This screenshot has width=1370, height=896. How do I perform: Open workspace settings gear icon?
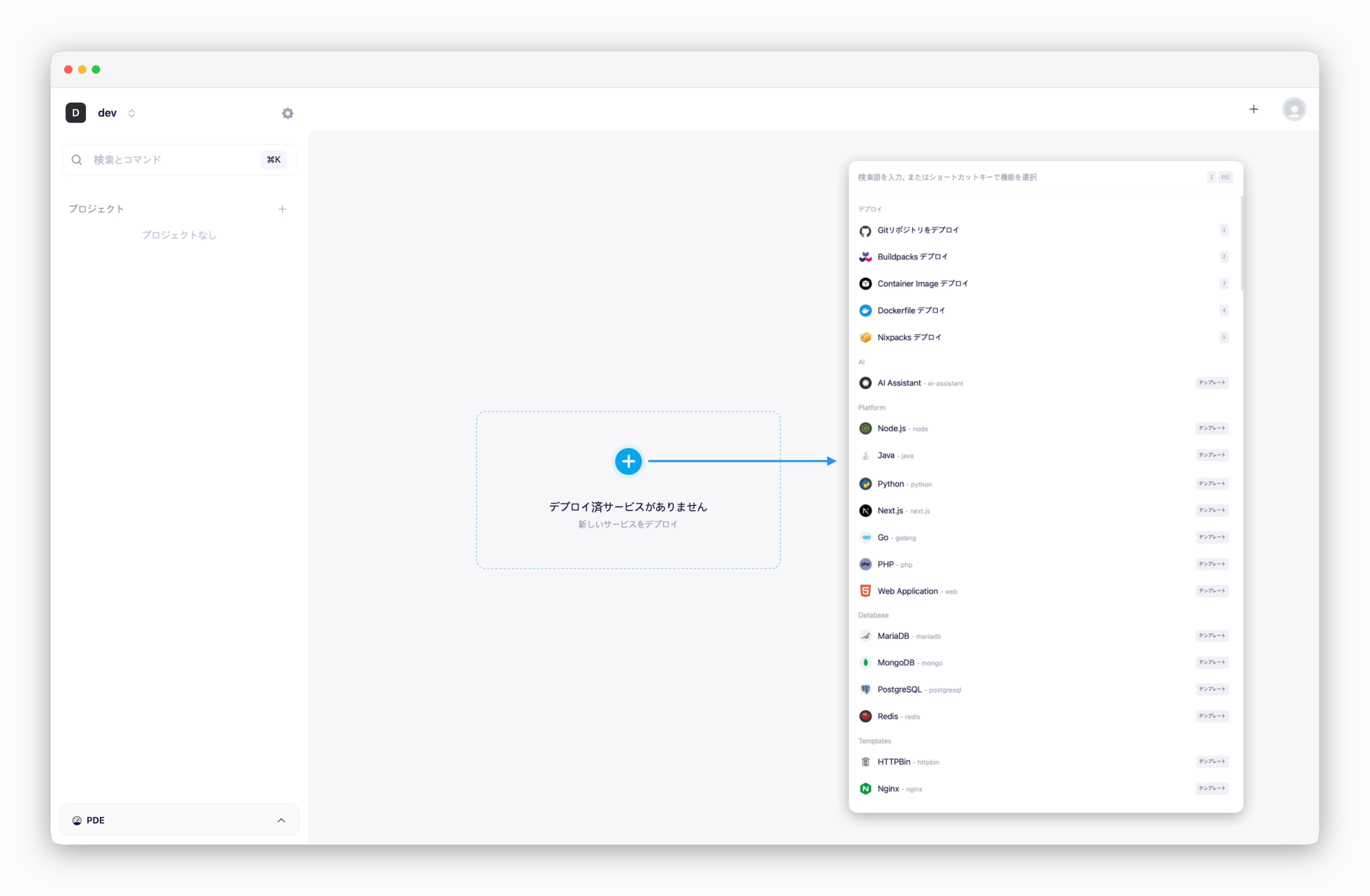(x=288, y=113)
